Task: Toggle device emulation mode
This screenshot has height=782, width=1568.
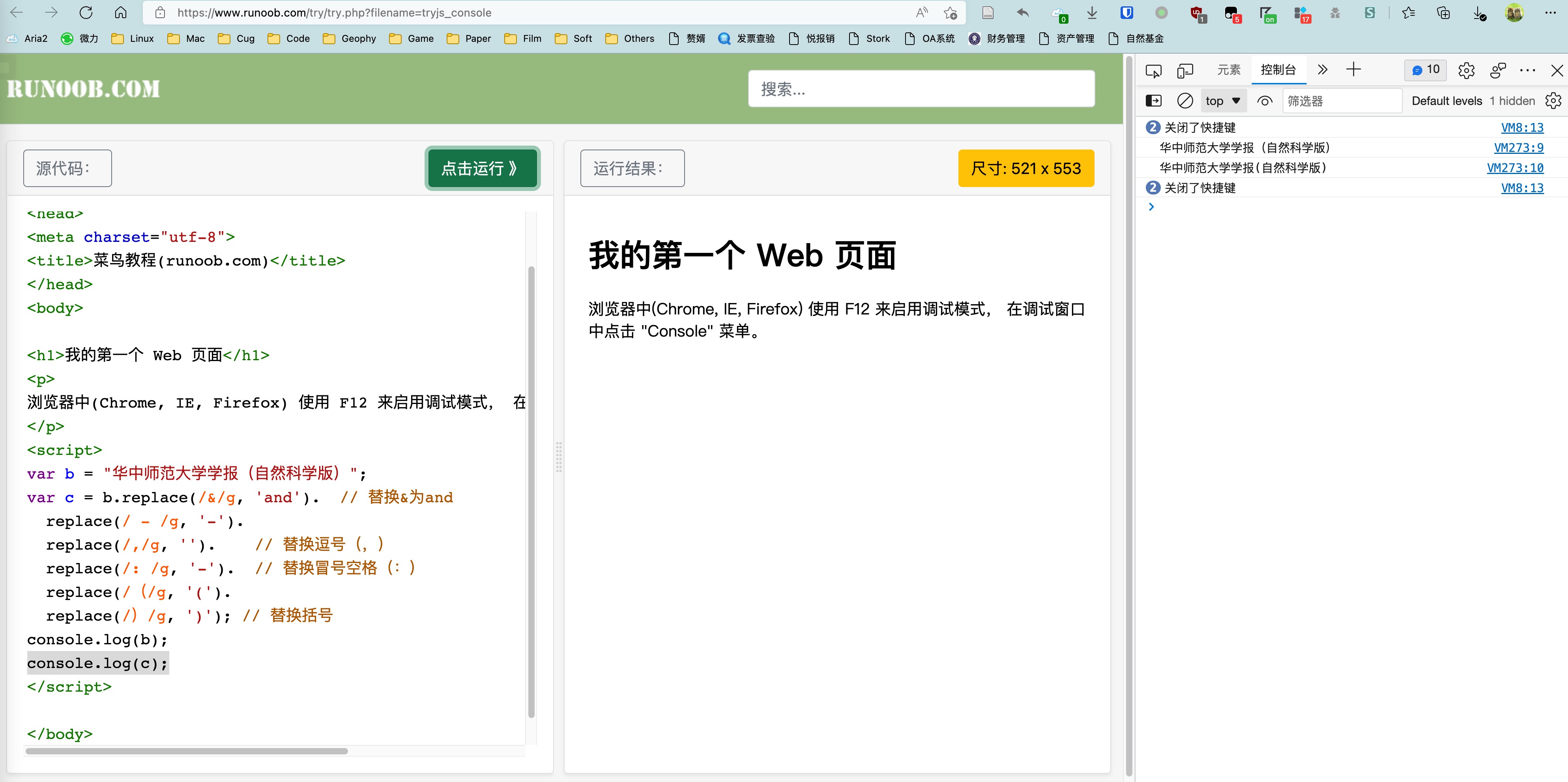Action: [1185, 70]
